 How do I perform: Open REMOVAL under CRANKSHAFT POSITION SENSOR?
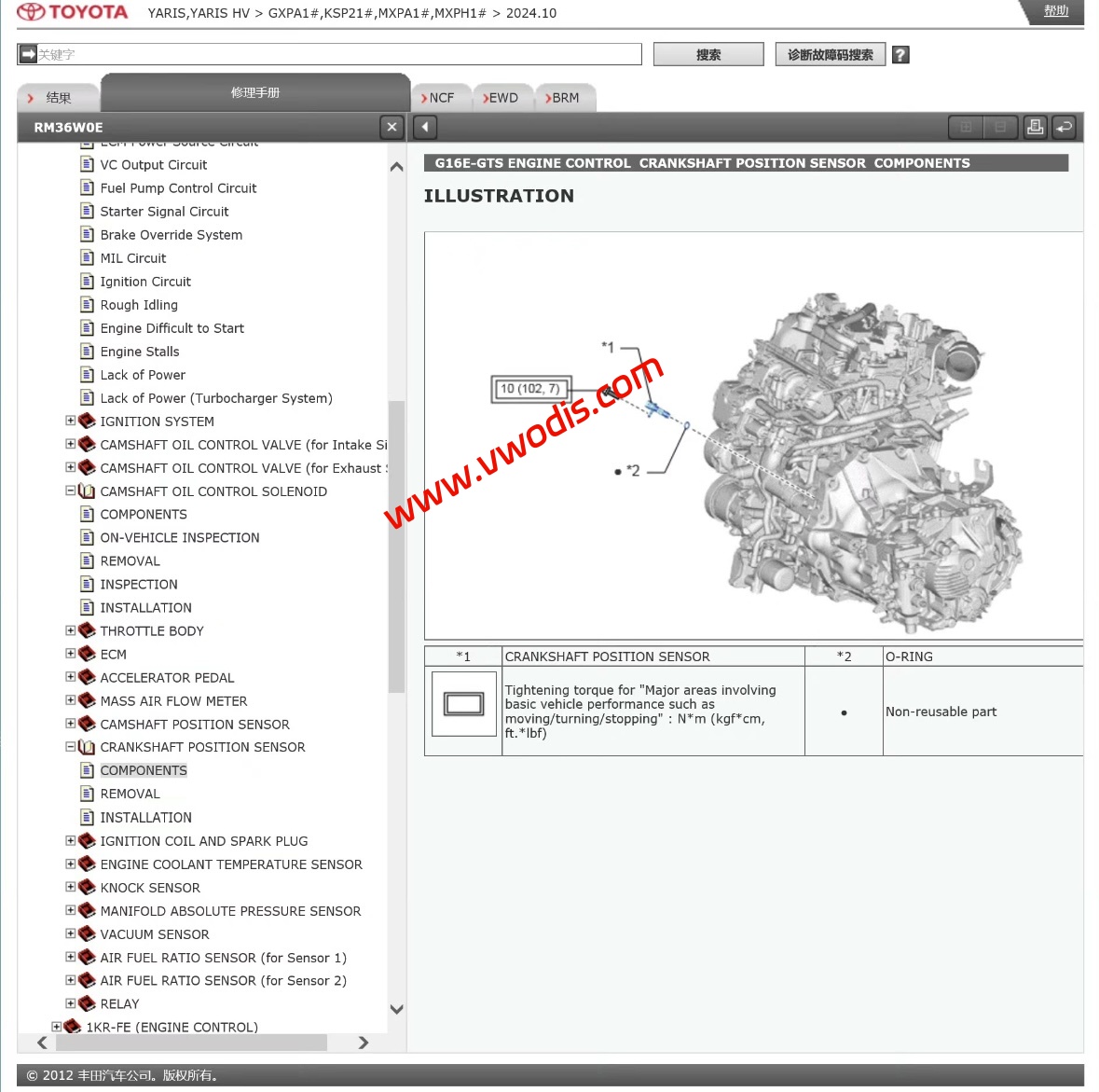[x=130, y=794]
